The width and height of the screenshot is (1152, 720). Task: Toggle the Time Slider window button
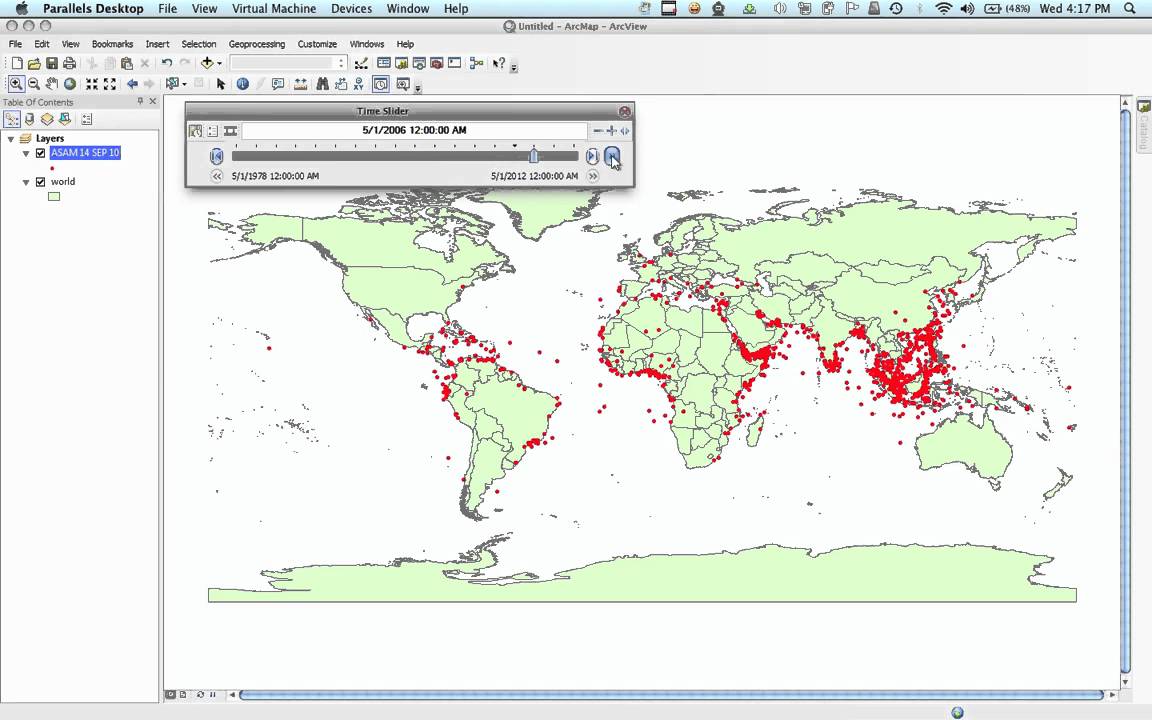click(381, 84)
